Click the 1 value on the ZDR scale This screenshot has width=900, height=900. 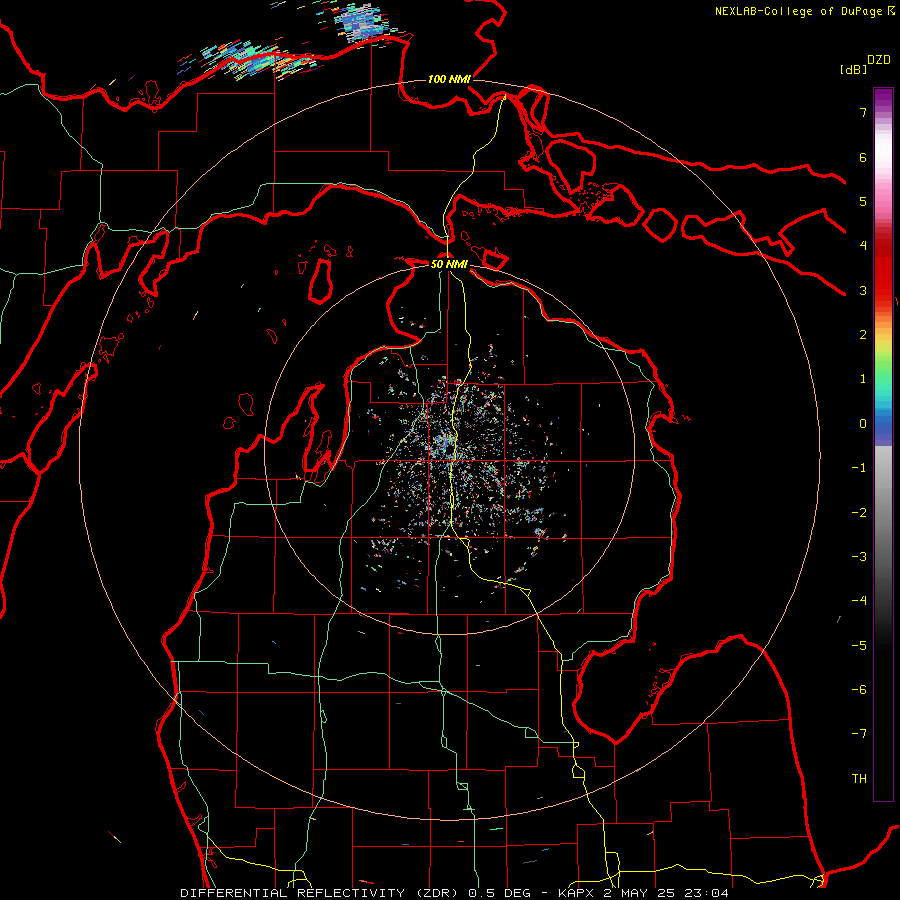tap(863, 379)
